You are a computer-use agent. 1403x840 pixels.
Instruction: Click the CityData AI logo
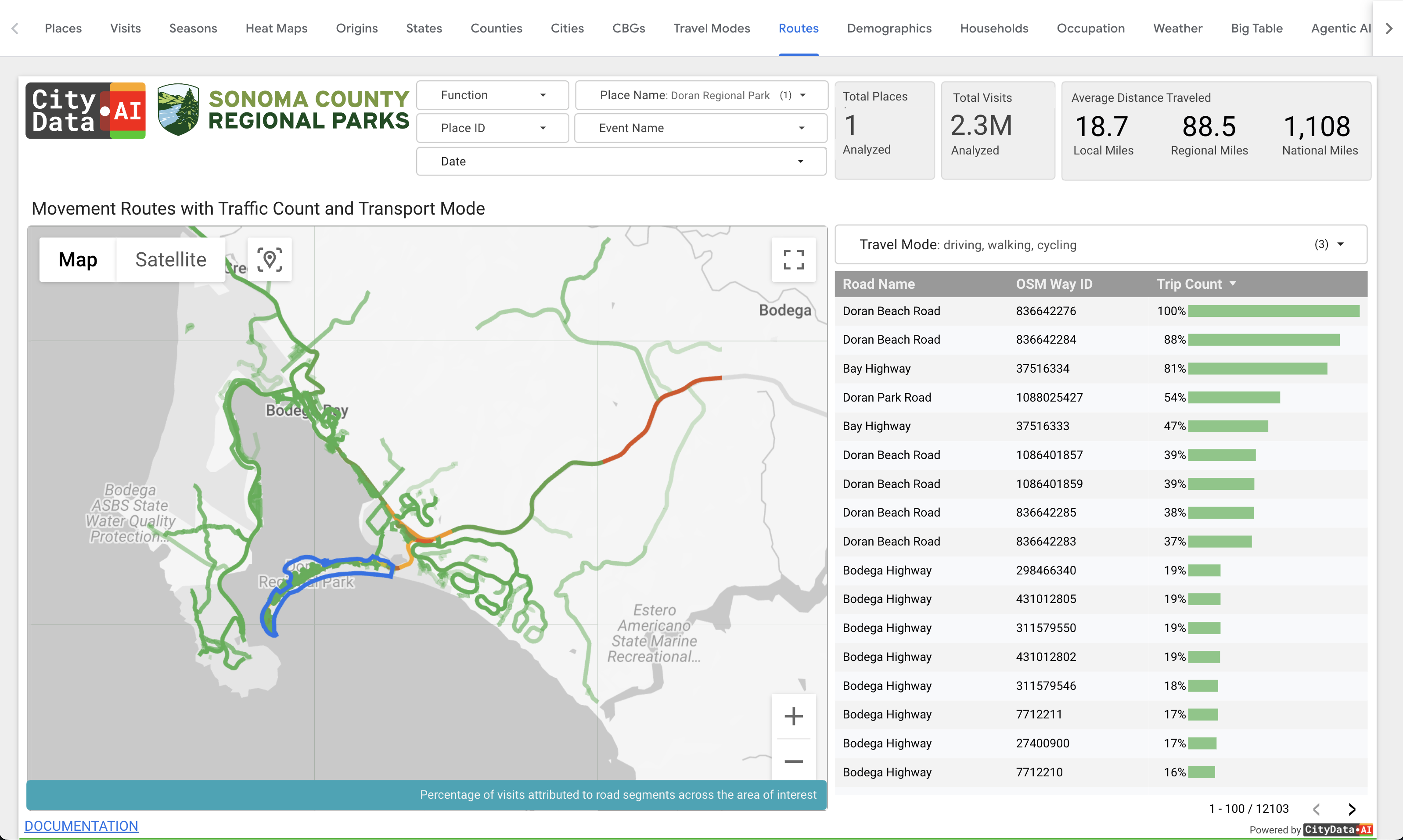(x=86, y=111)
